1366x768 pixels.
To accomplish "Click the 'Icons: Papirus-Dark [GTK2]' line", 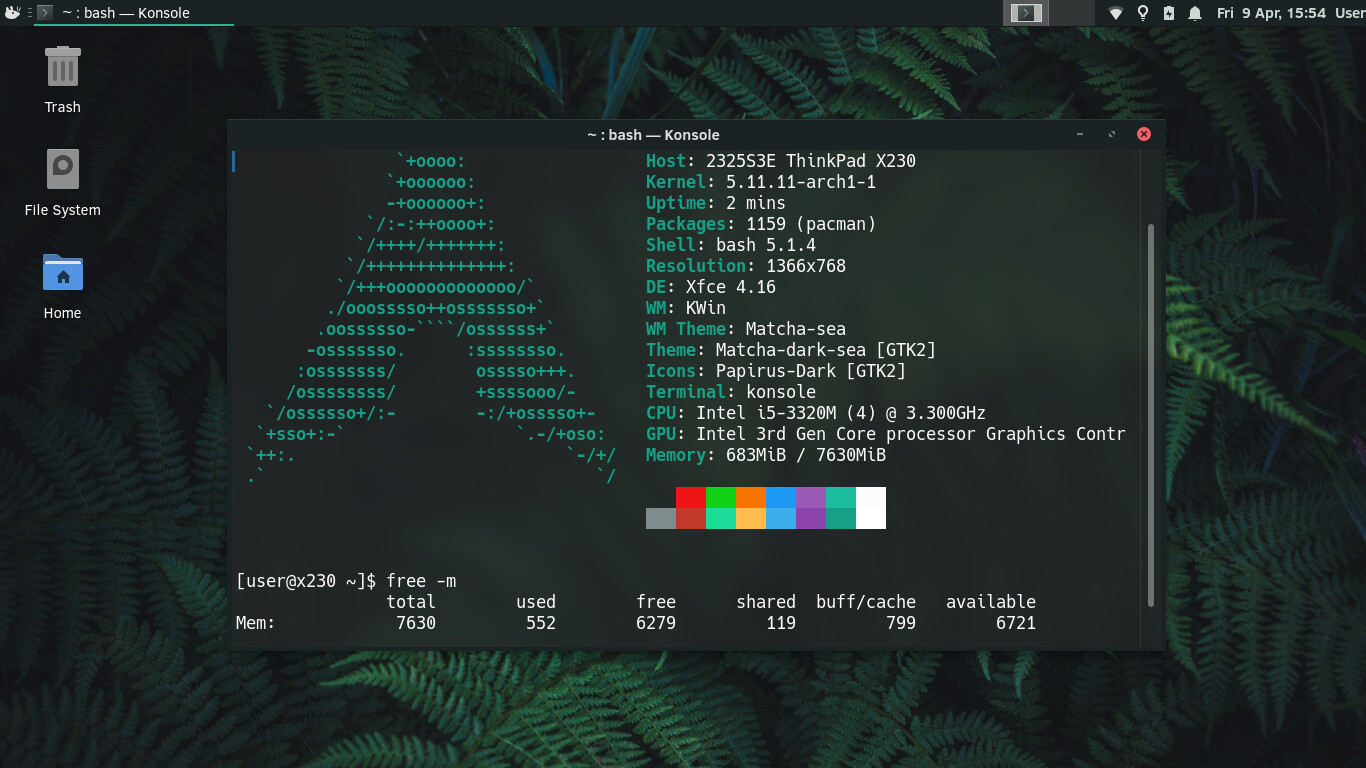I will [776, 371].
